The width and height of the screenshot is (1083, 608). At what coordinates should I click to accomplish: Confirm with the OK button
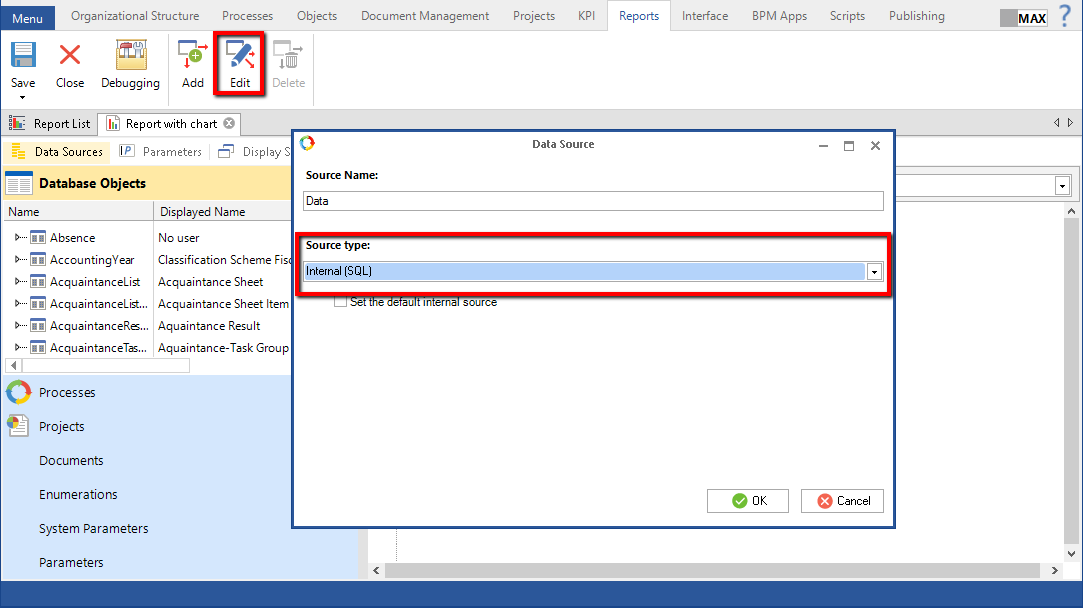[x=748, y=501]
